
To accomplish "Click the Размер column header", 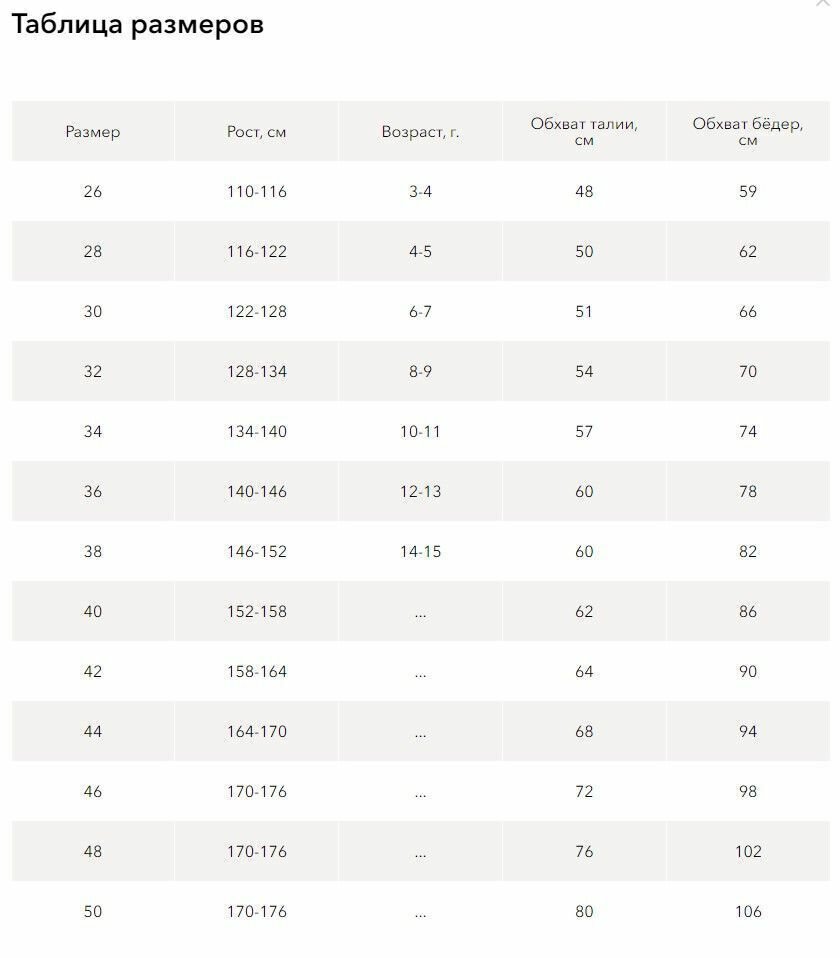I will pos(93,131).
